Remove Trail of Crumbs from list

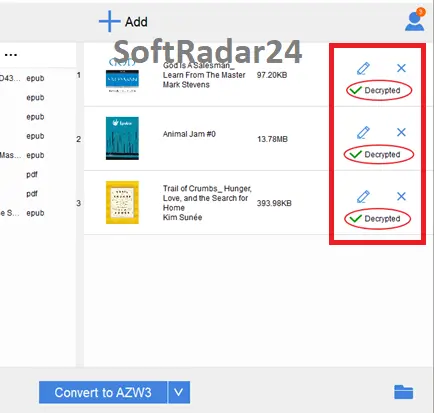[401, 196]
